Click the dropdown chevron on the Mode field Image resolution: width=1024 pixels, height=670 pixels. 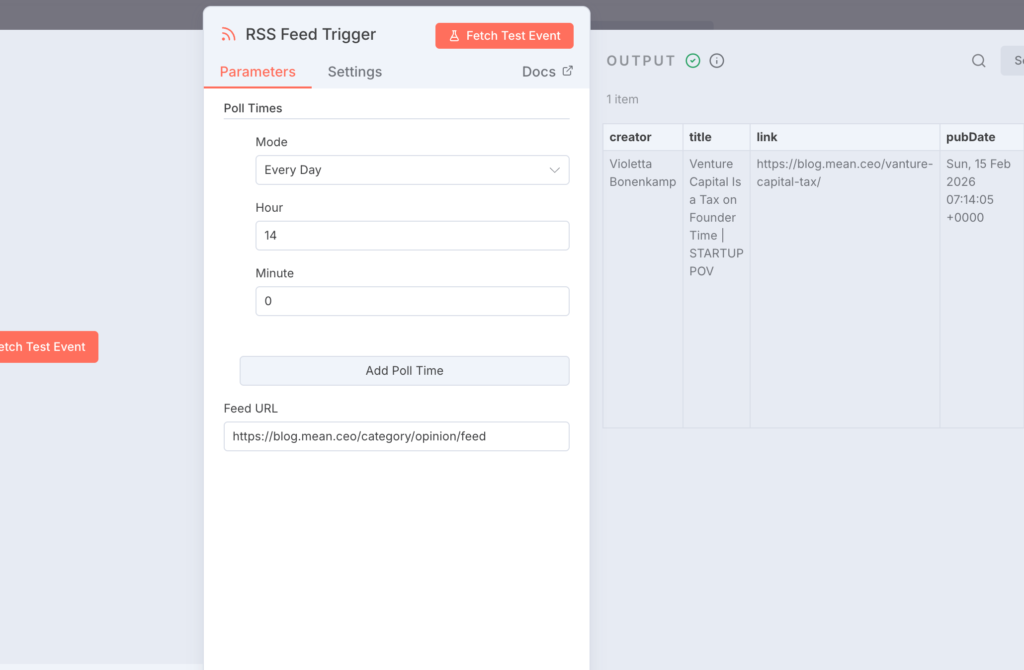click(554, 170)
